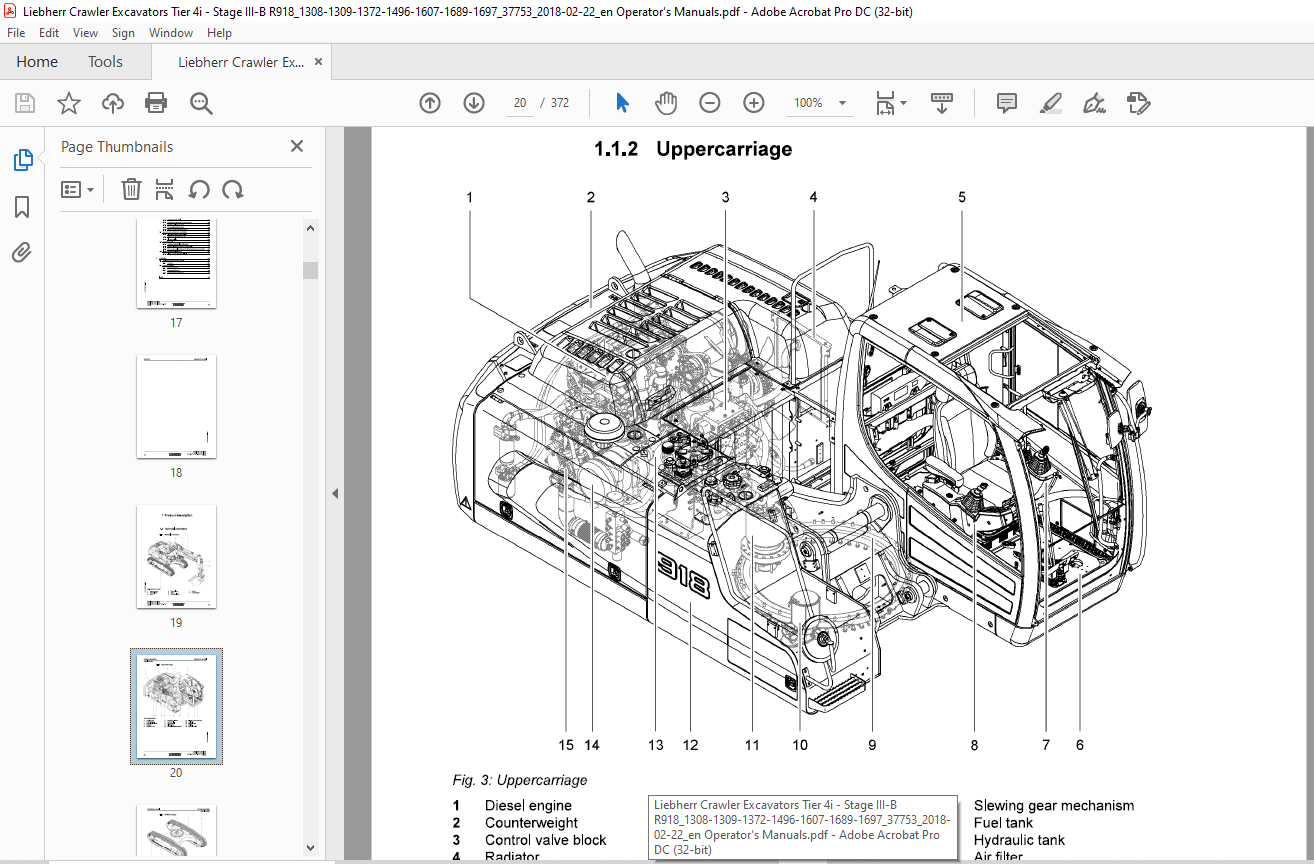
Task: Rotate page counterclockwise in thumbnails
Action: tap(199, 189)
